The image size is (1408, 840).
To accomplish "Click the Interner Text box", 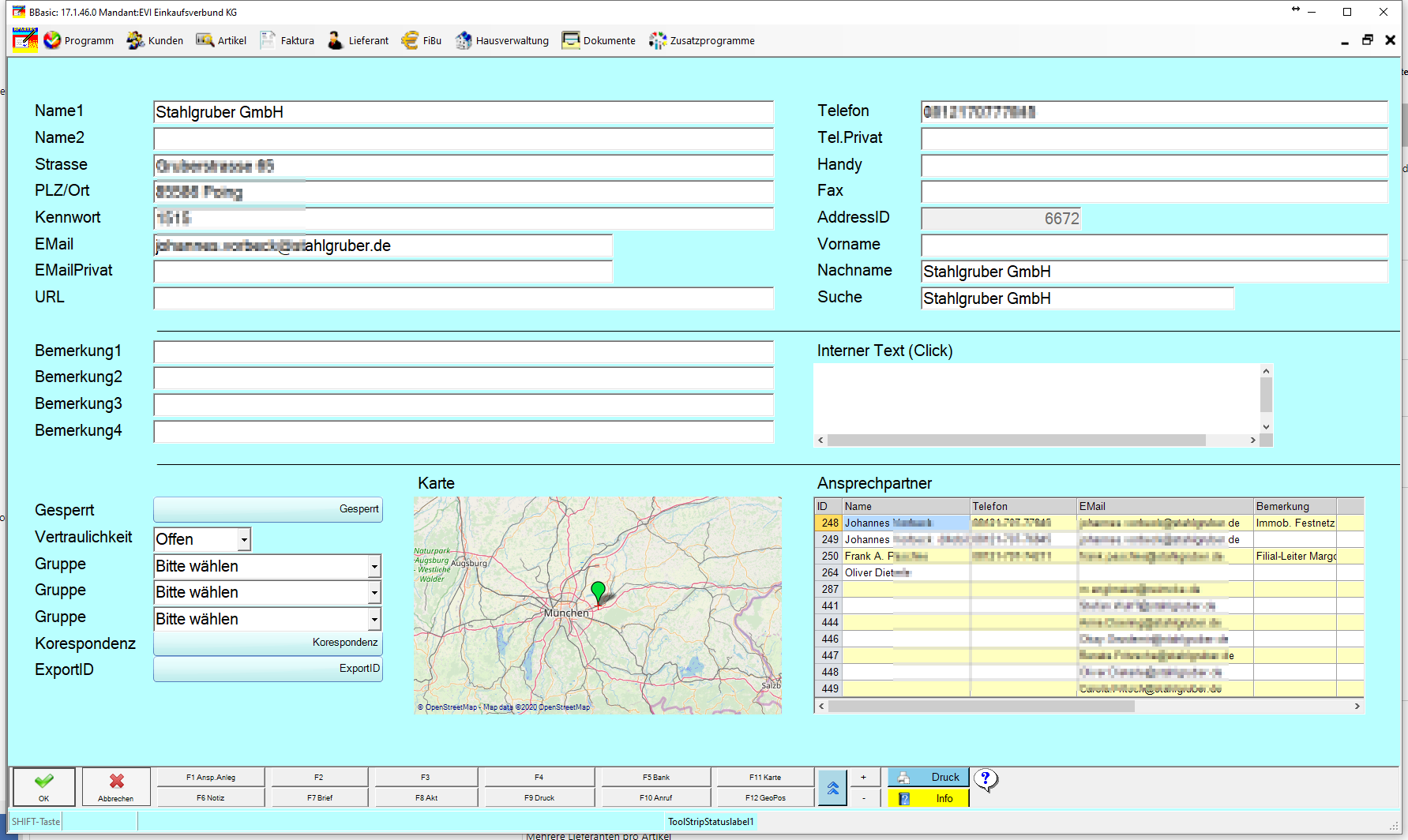I will (x=1036, y=399).
